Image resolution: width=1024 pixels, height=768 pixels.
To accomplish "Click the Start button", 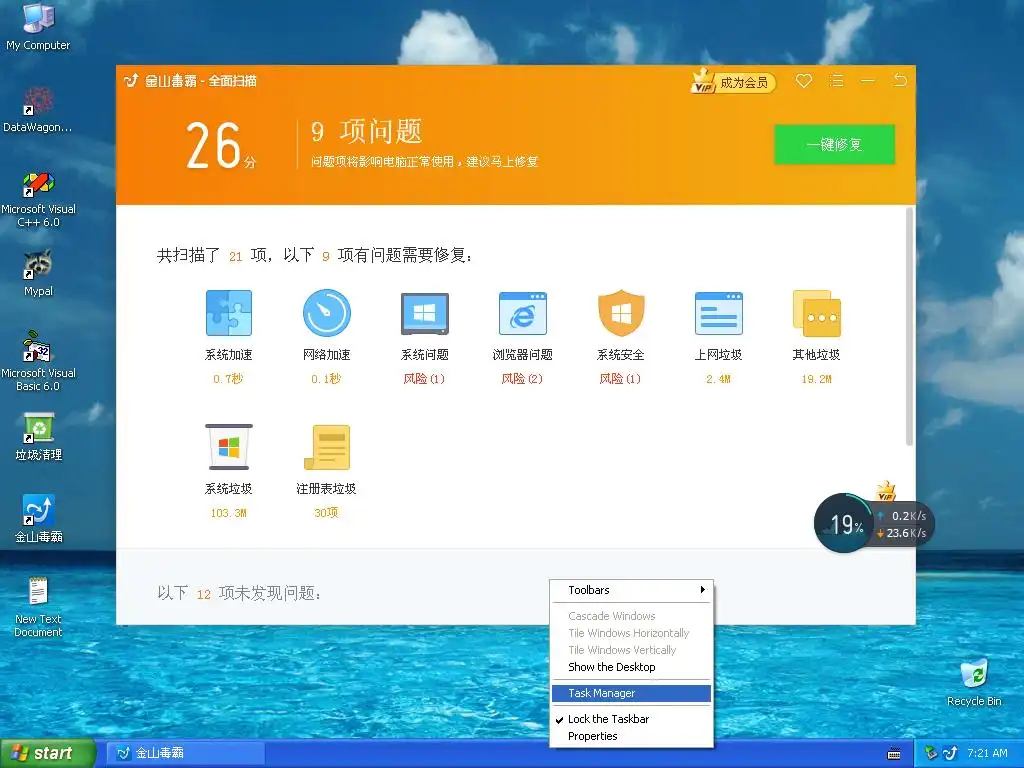I will pyautogui.click(x=48, y=754).
